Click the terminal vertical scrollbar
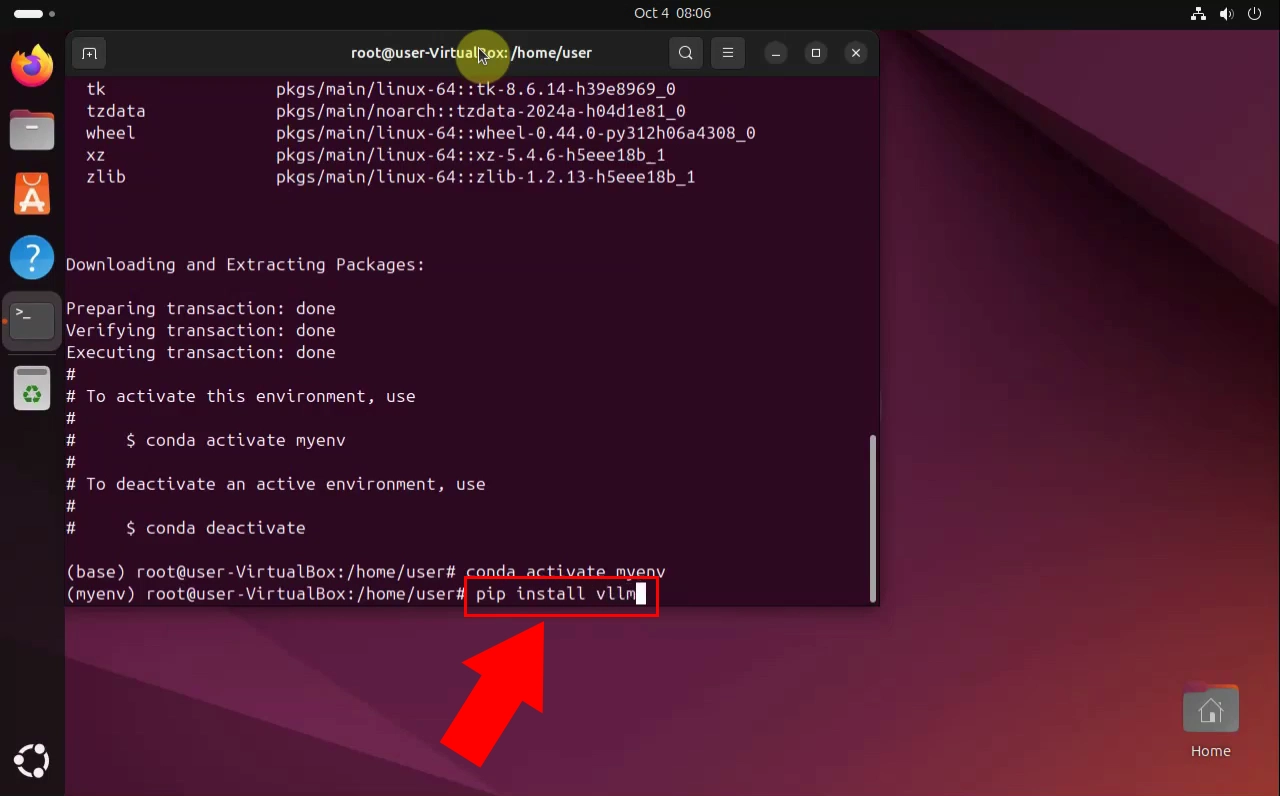This screenshot has height=796, width=1280. (x=873, y=517)
